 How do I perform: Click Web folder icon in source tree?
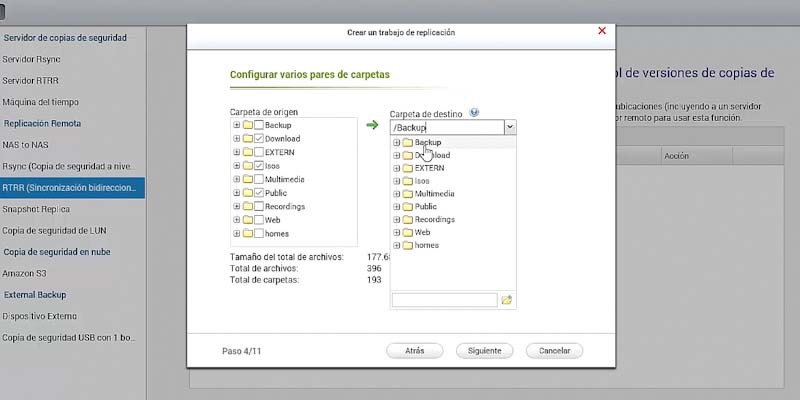(x=248, y=220)
